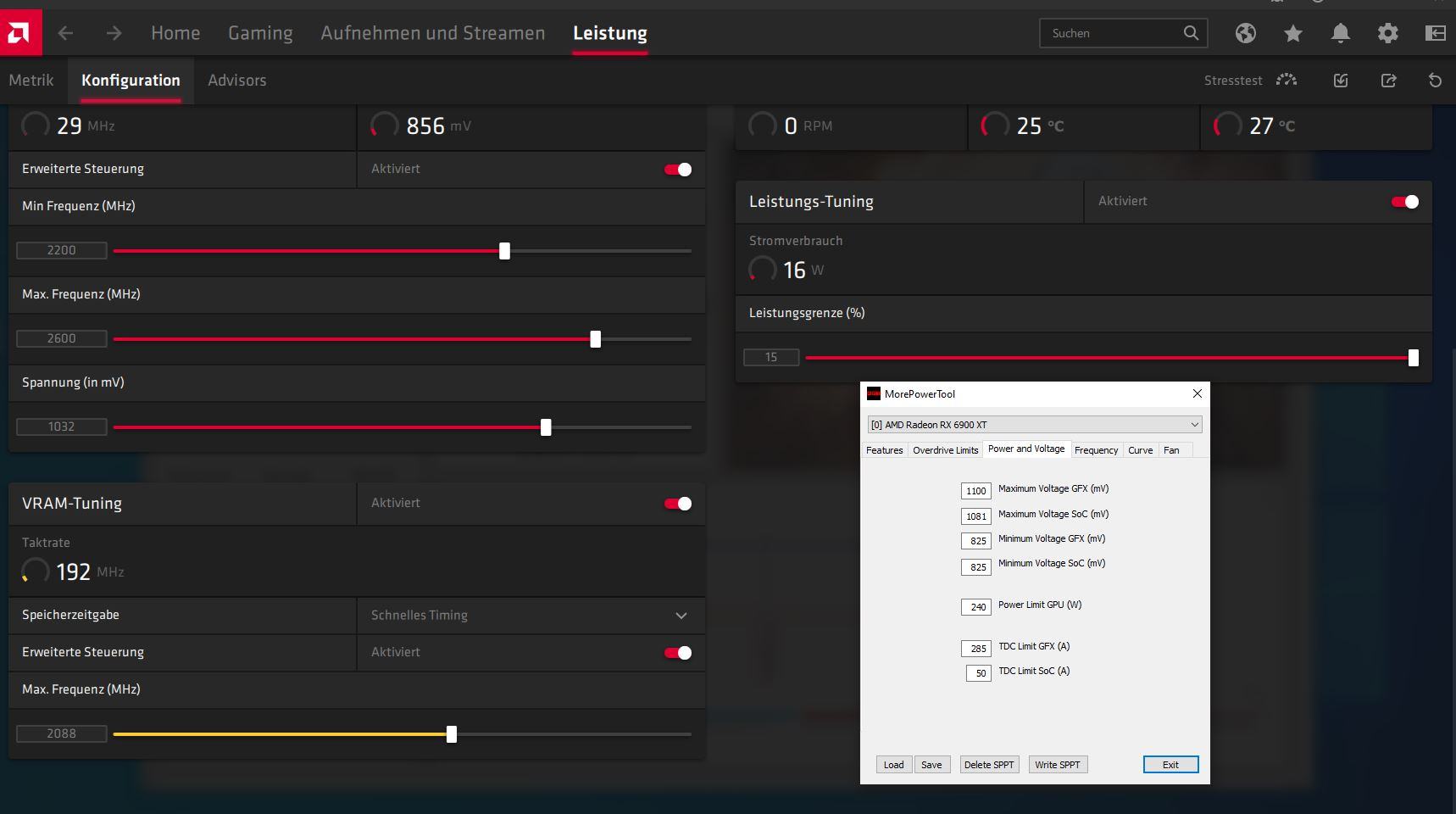This screenshot has height=814, width=1456.
Task: Open Frequency tab in MorePowerTool
Action: coord(1096,450)
